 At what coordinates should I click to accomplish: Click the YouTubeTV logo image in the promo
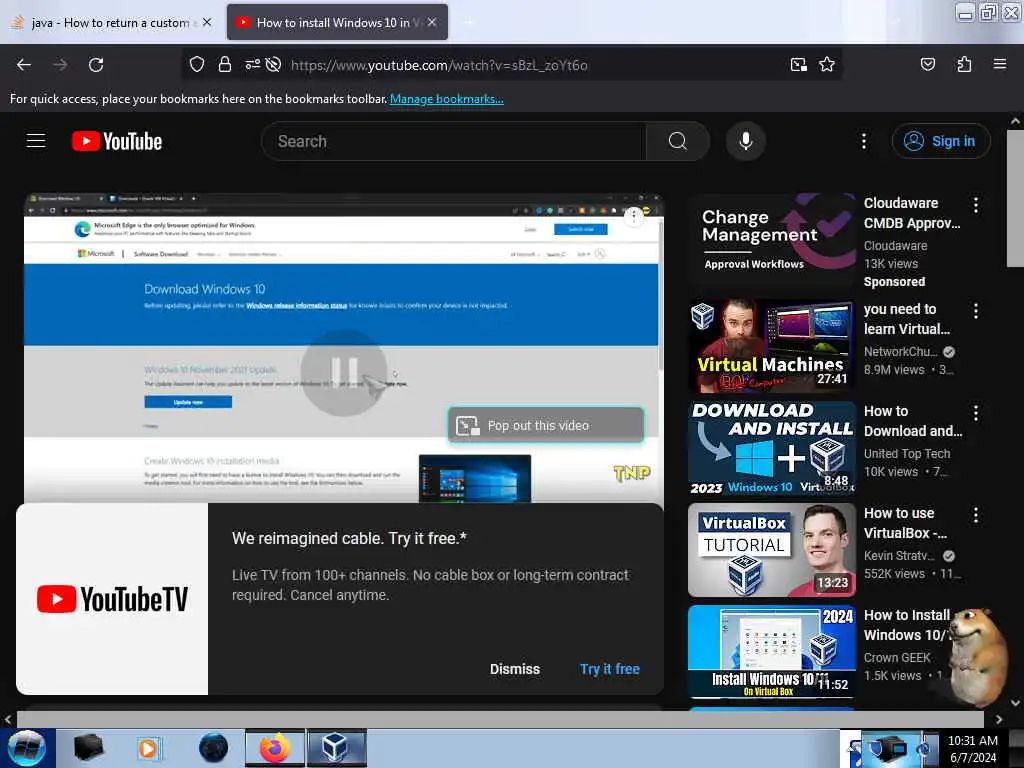tap(112, 599)
